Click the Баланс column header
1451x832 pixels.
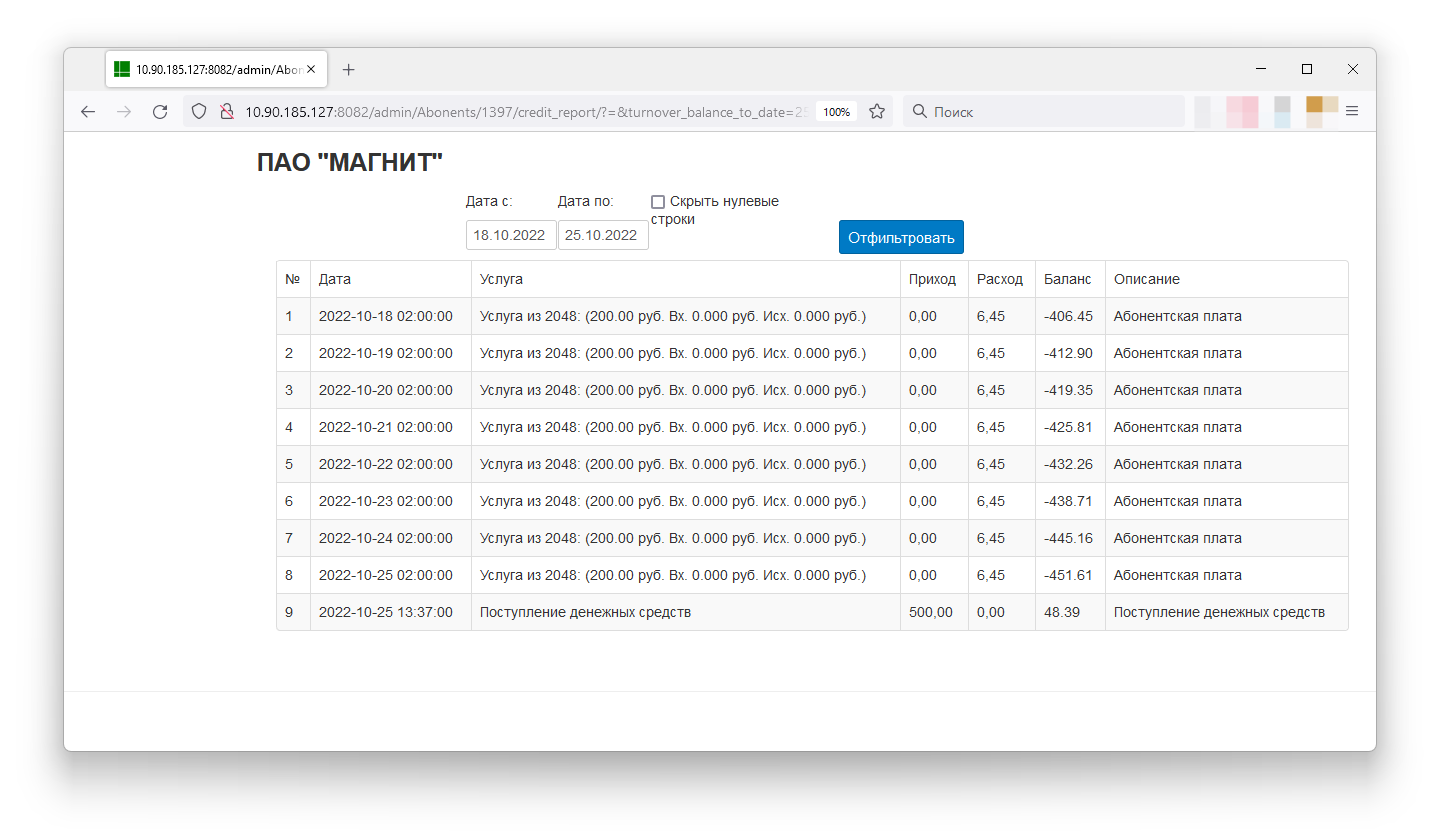pyautogui.click(x=1068, y=279)
